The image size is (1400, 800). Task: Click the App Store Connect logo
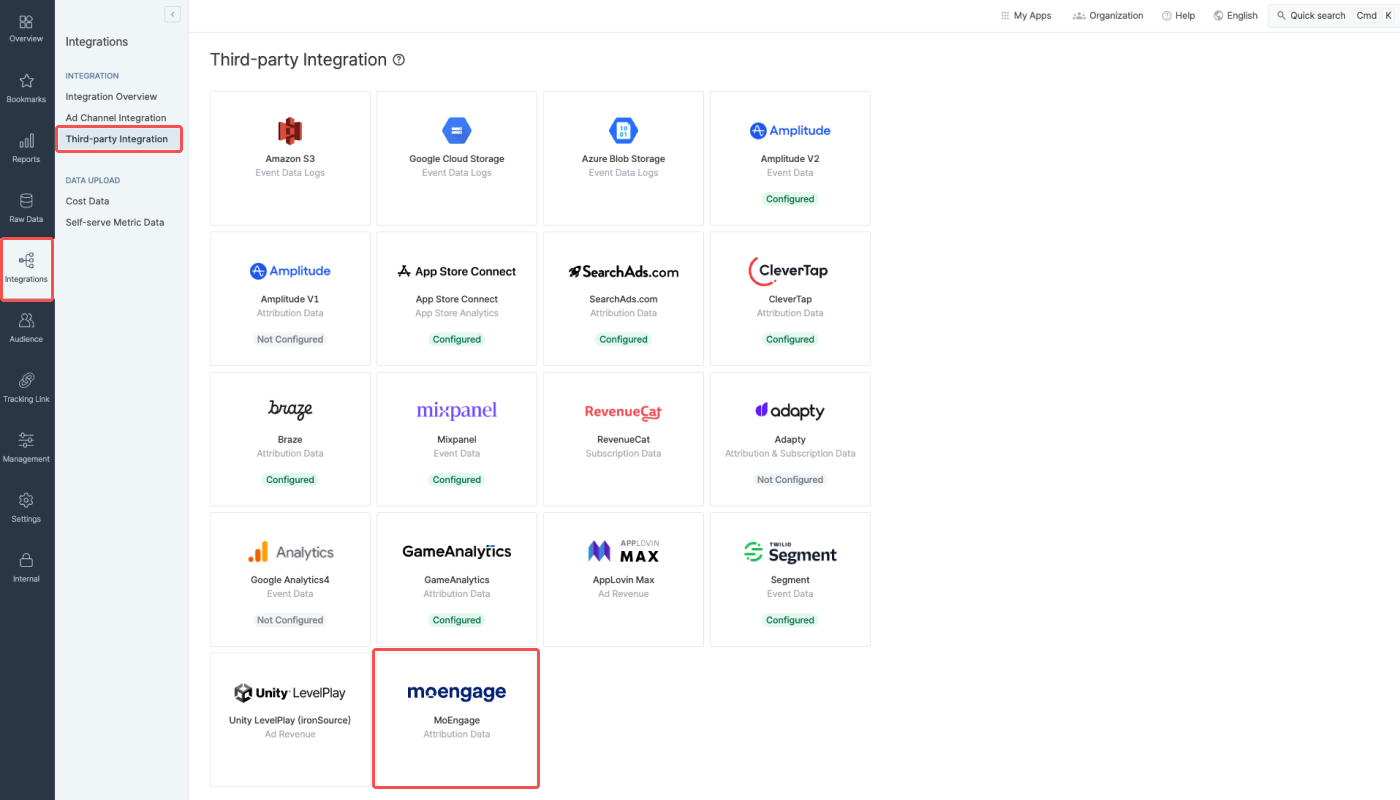[x=457, y=271]
